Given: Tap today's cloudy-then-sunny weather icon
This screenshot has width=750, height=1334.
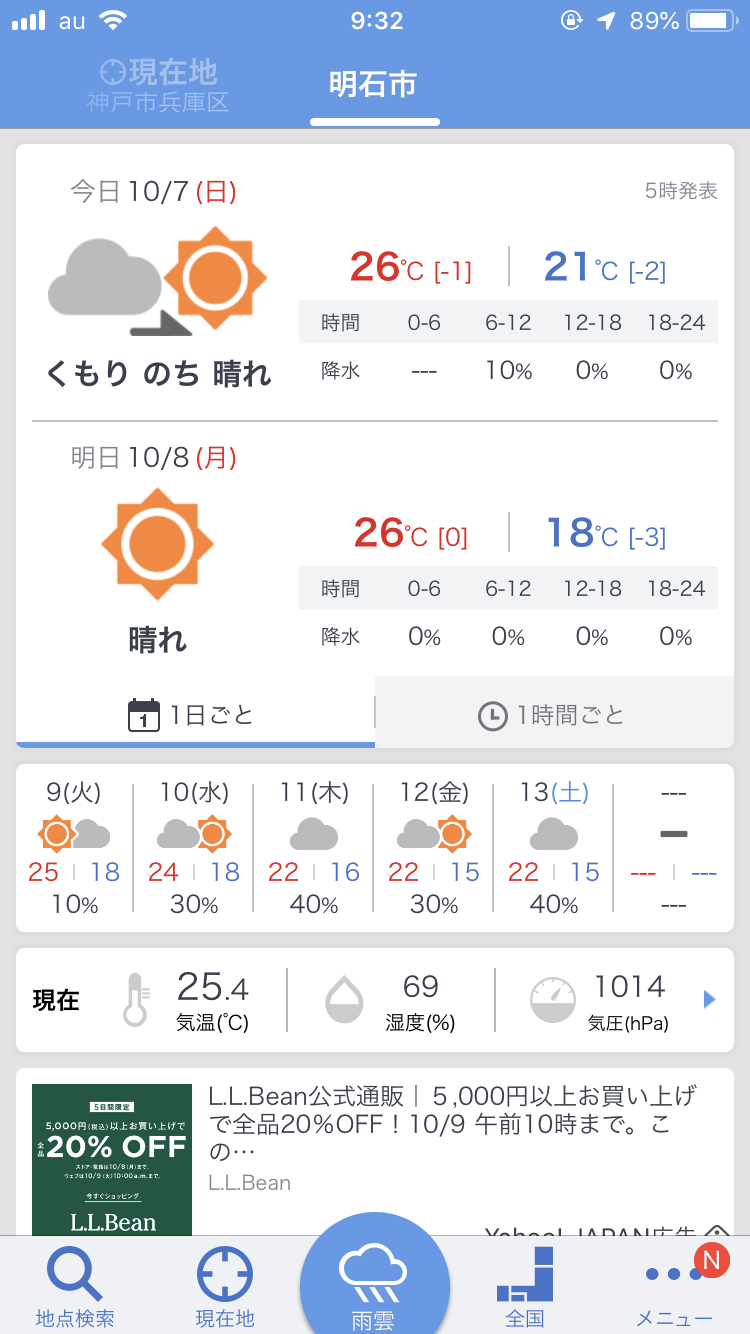Looking at the screenshot, I should tap(157, 284).
